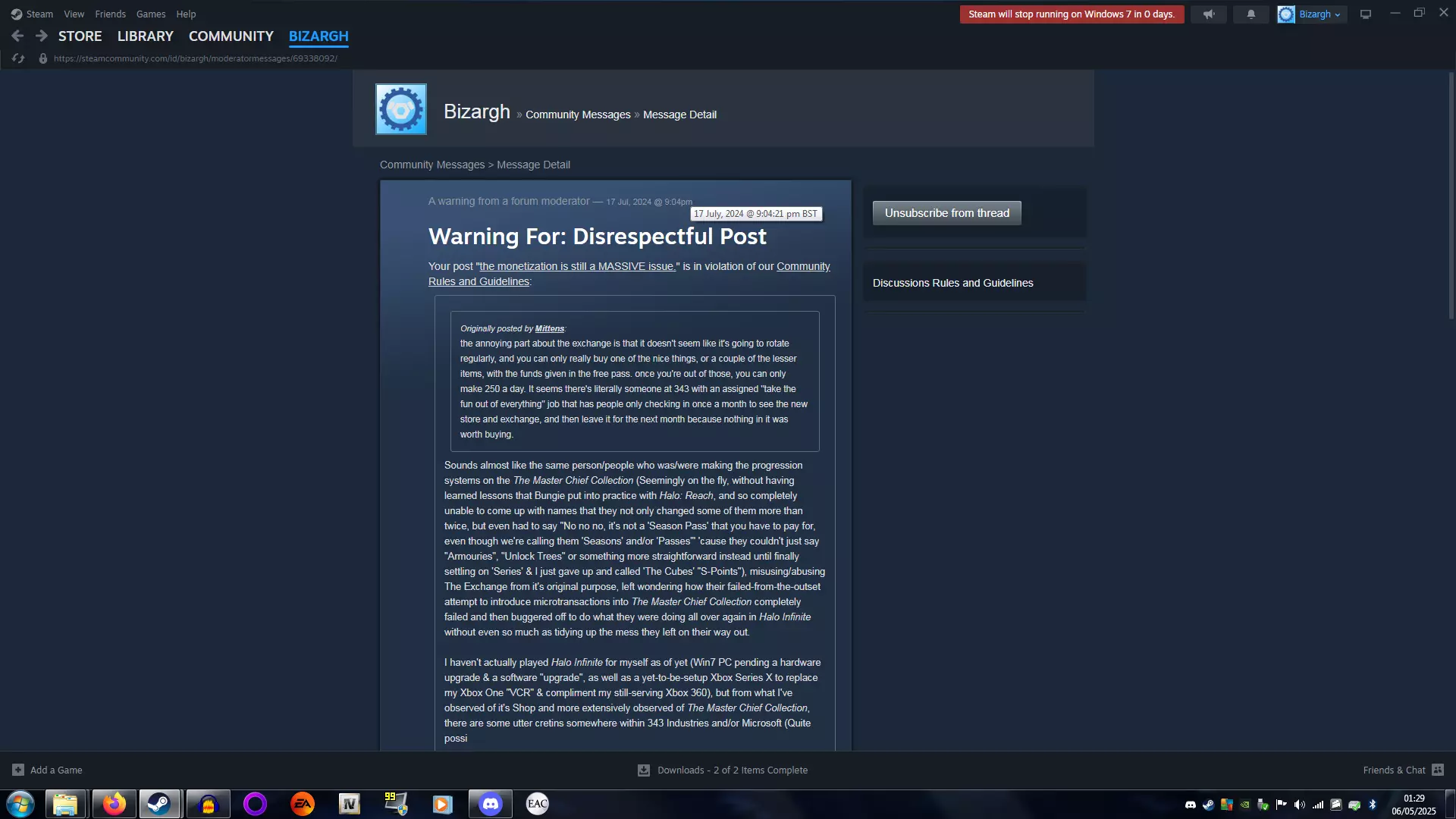Open Discussions Rules and Guidelines link
This screenshot has height=819, width=1456.
pos(952,283)
